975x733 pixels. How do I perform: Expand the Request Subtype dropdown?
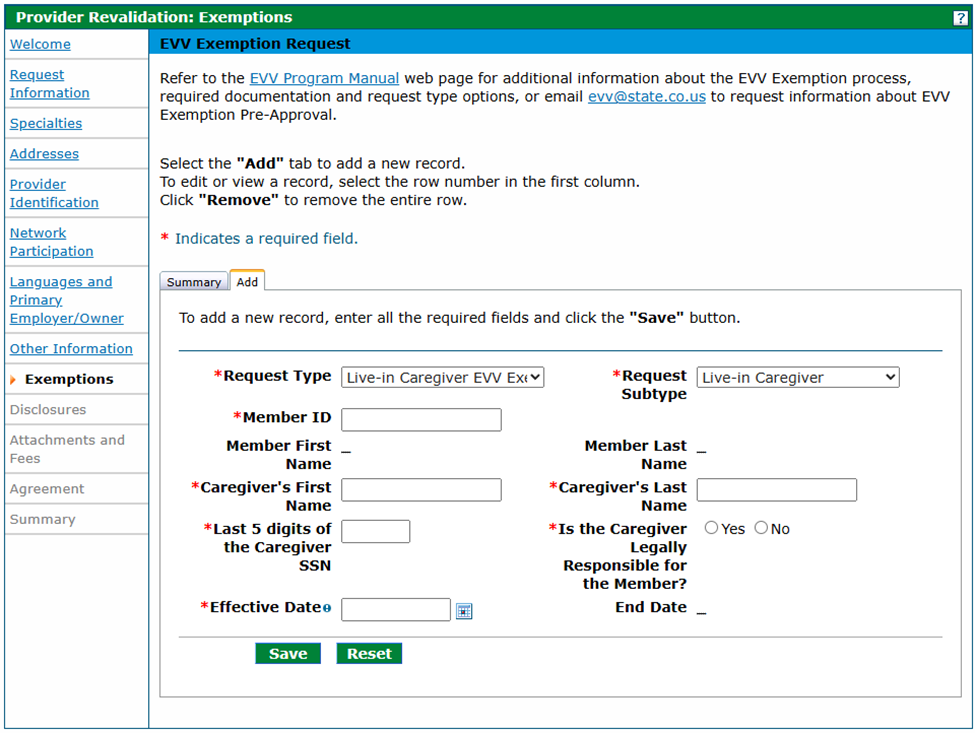coord(798,377)
